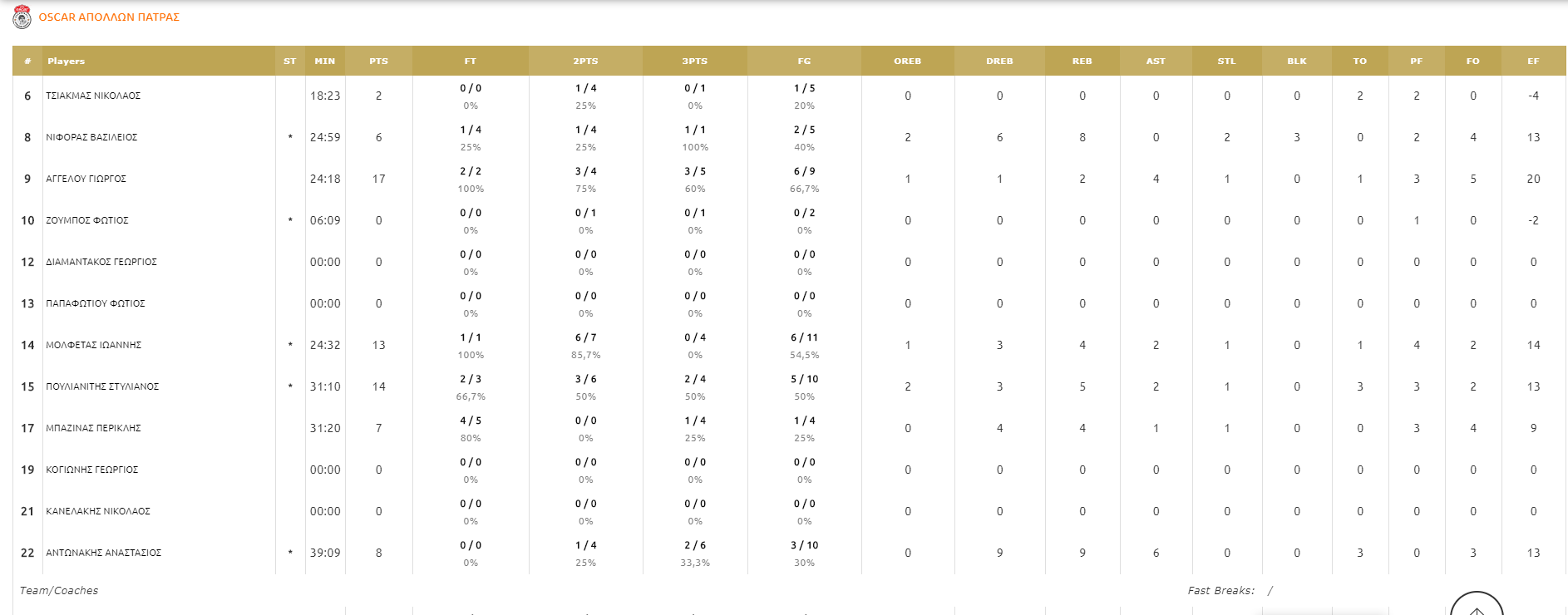Click the Players column header
Screen dimensions: 1568x615
tap(67, 61)
